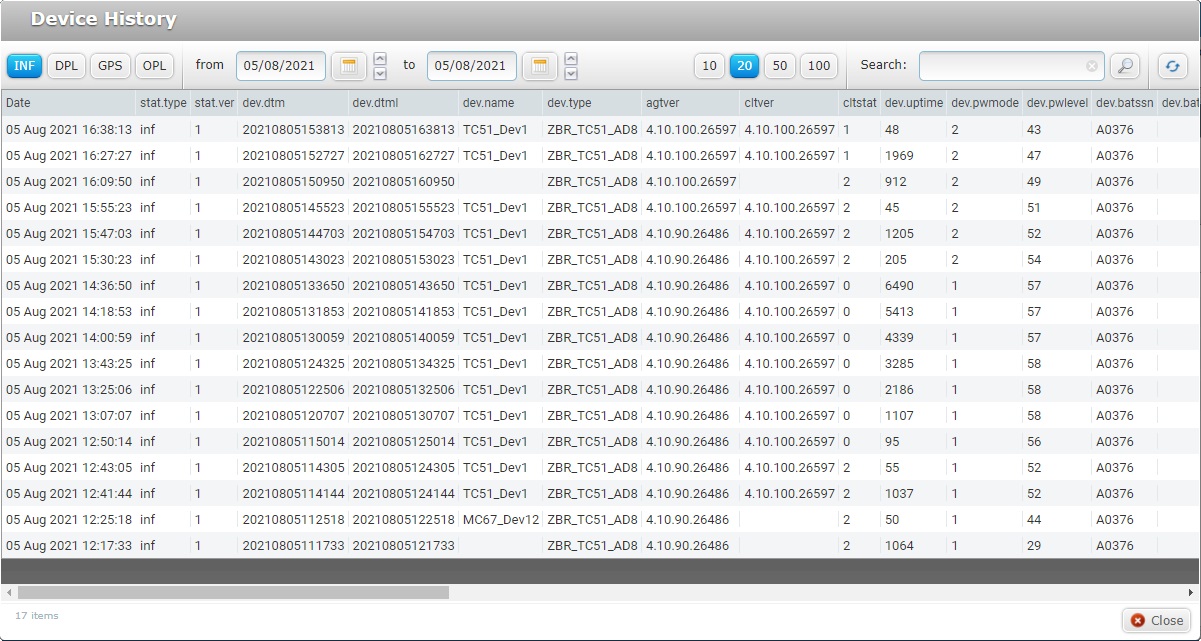Click the search magnifier icon
This screenshot has height=641, width=1201.
(1126, 66)
